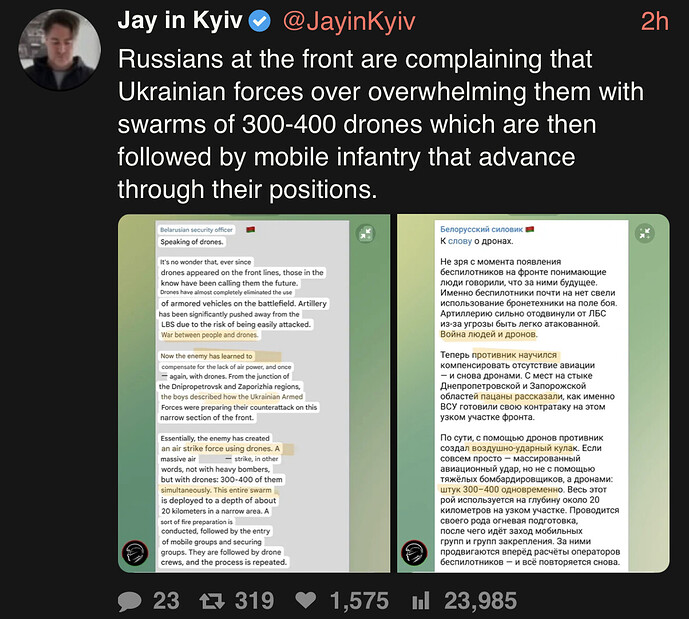The height and width of the screenshot is (619, 689).
Task: Open the Russian original screenshot image
Action: click(x=533, y=393)
